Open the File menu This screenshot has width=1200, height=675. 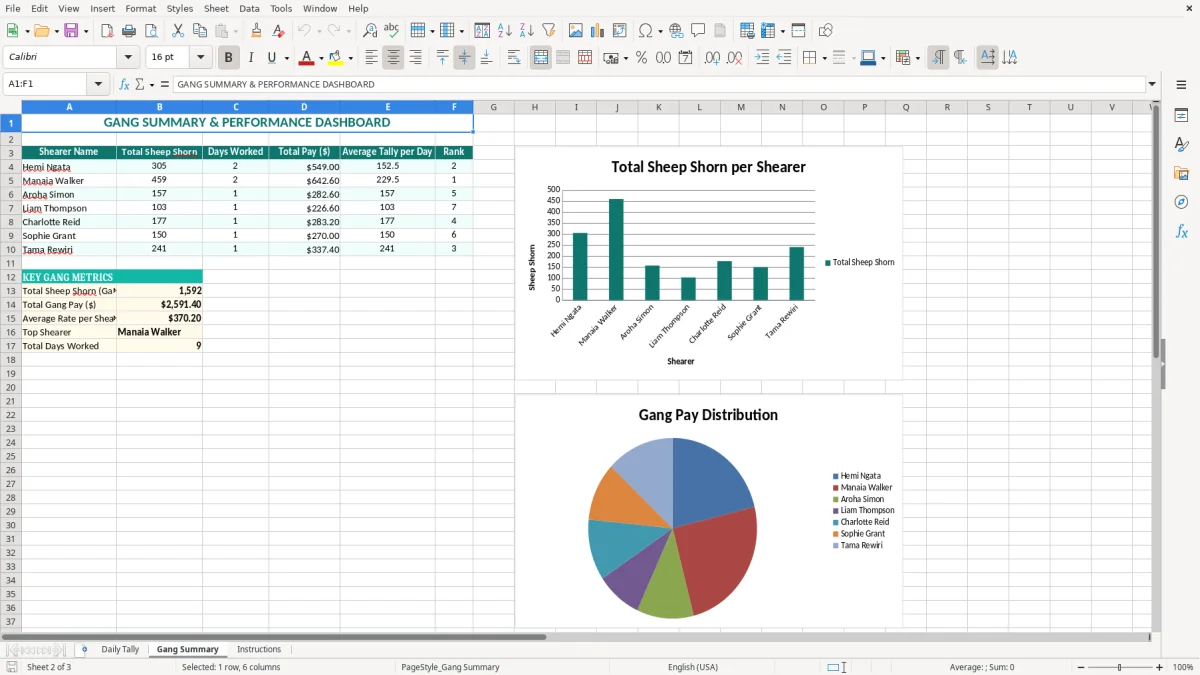pos(13,8)
